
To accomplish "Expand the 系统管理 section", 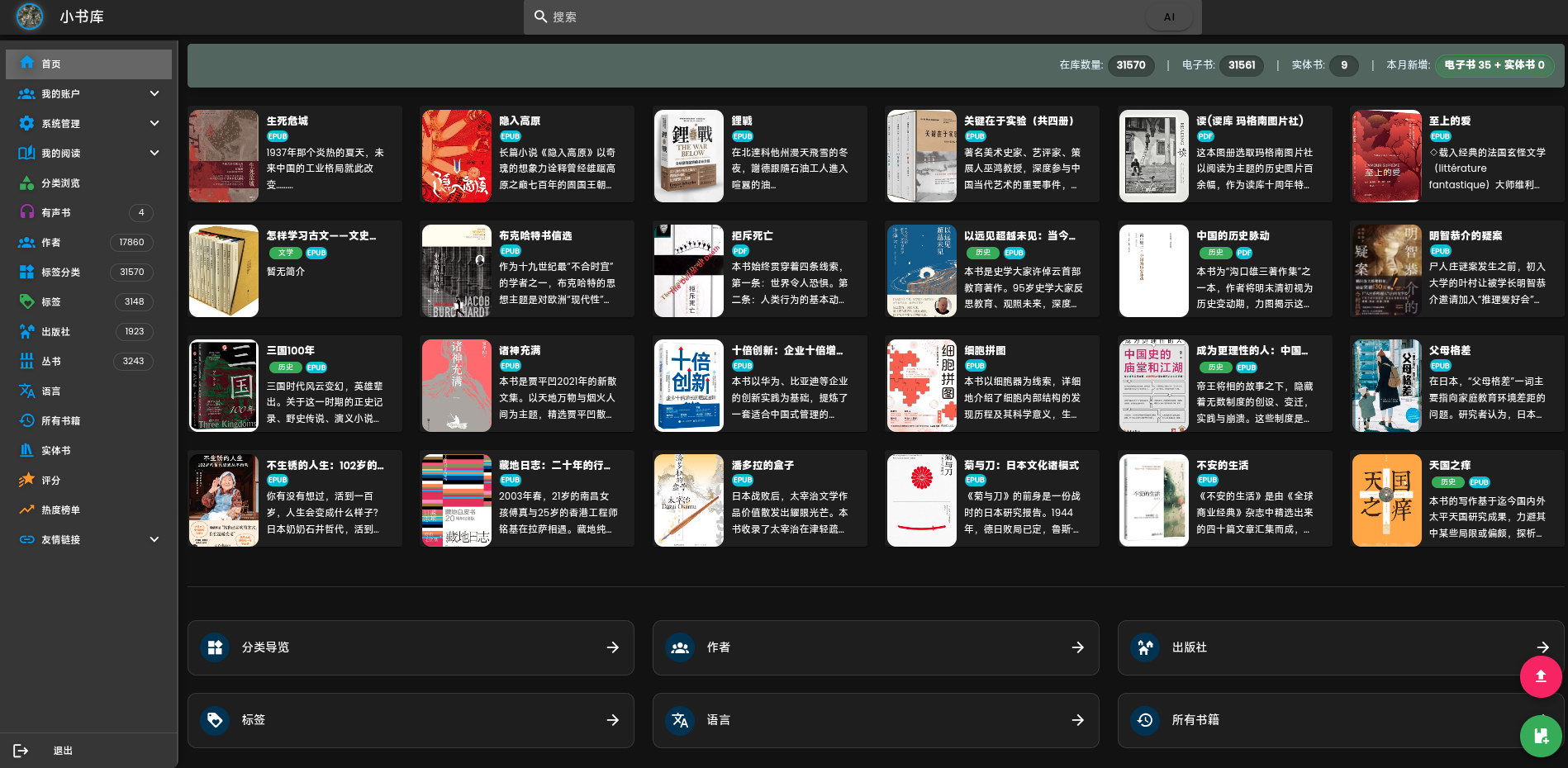I will tap(88, 123).
